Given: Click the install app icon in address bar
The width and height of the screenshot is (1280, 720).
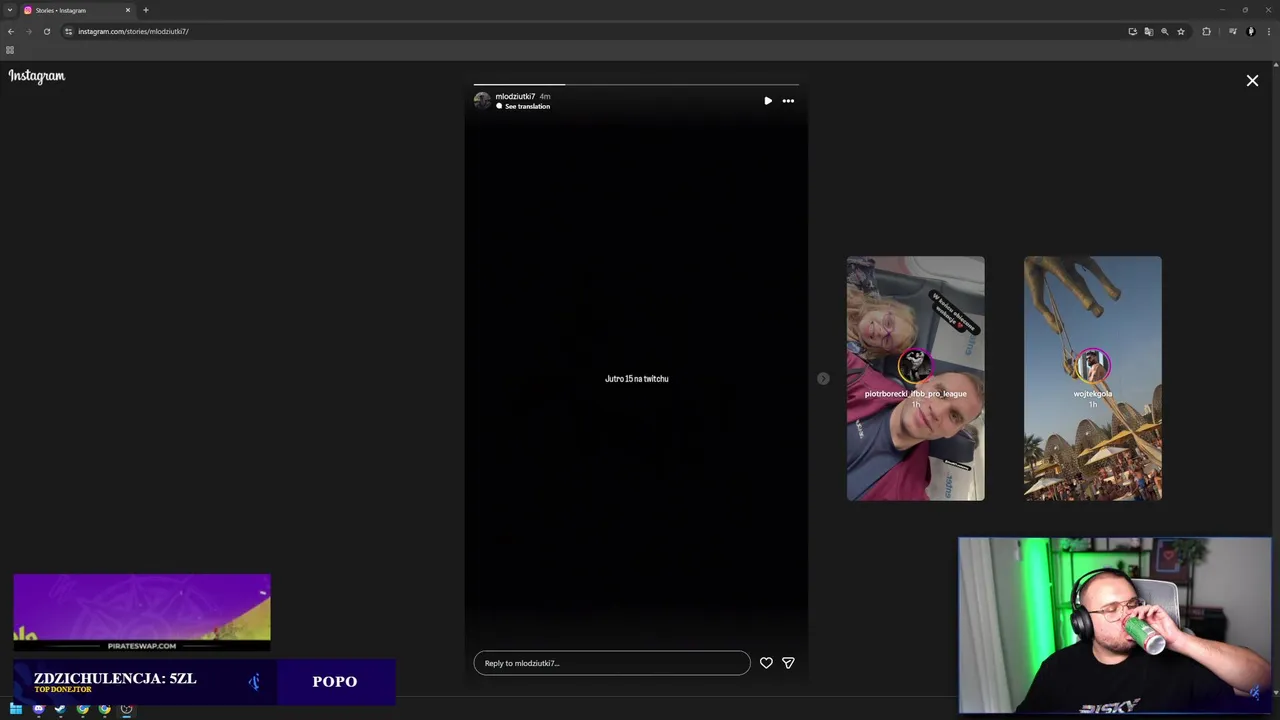Looking at the screenshot, I should pos(1132,31).
